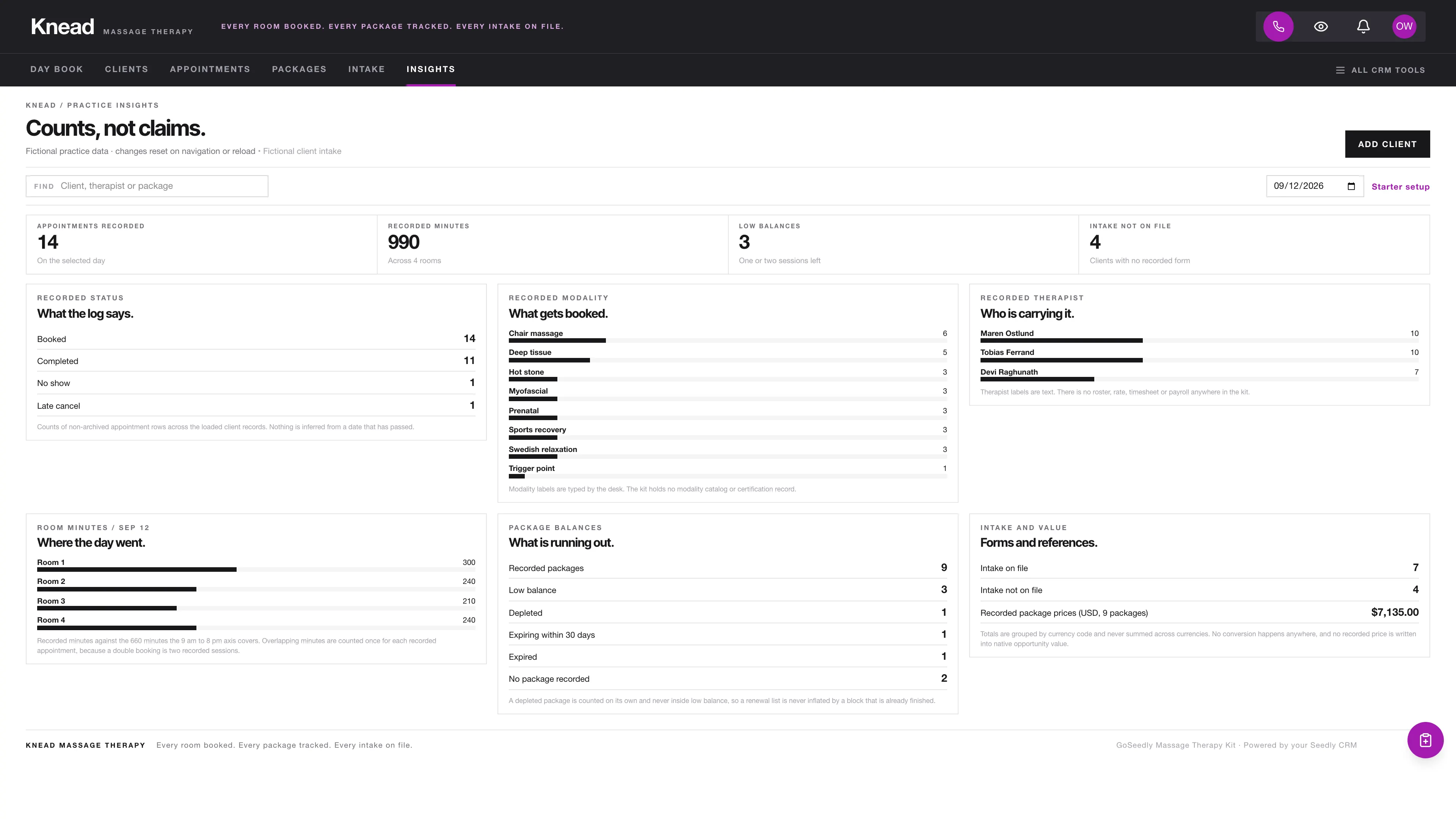
Task: Click the Swedish relaxation modality row
Action: click(x=728, y=453)
